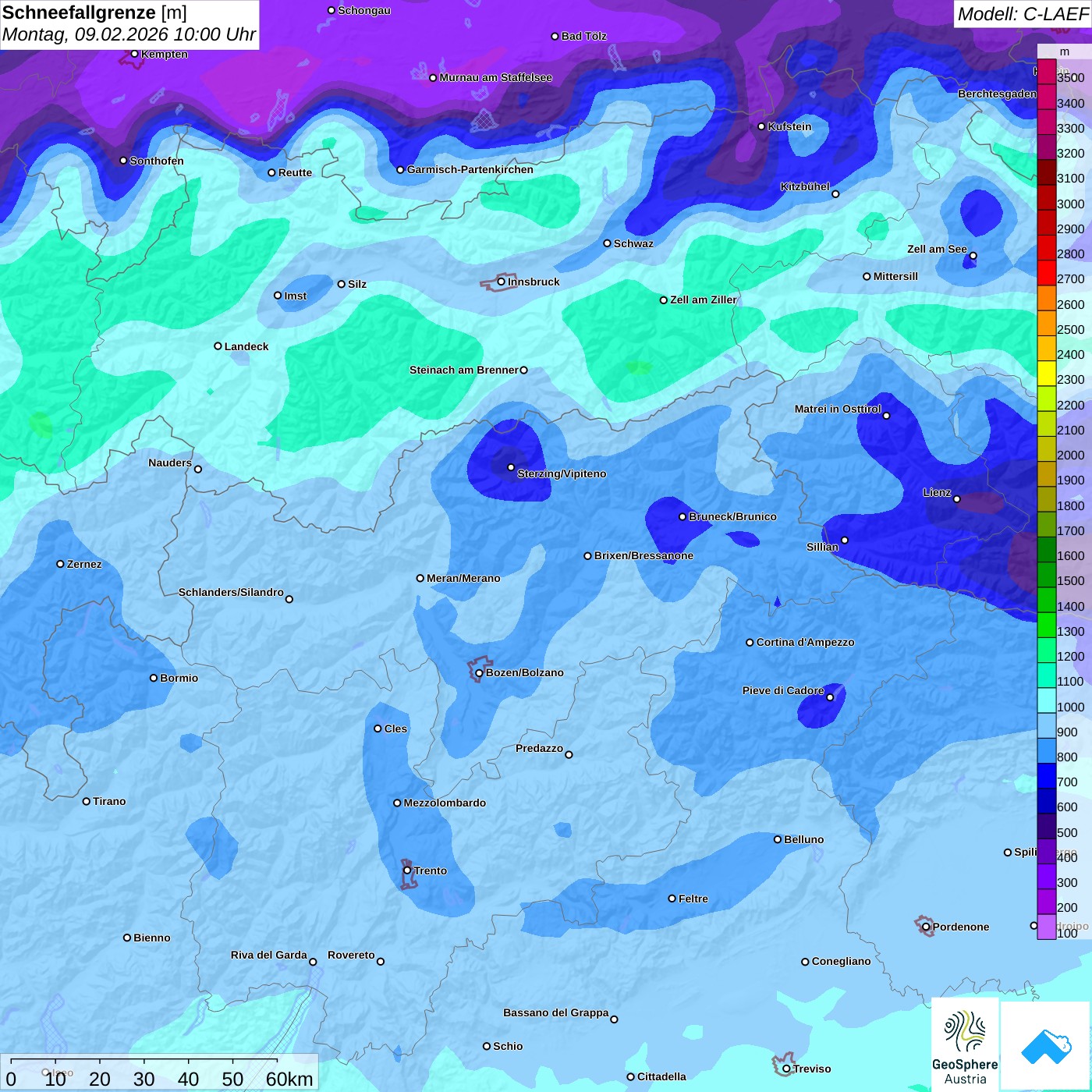The width and height of the screenshot is (1092, 1092).
Task: Click the GeoSphere Austria logo
Action: coord(965,1045)
